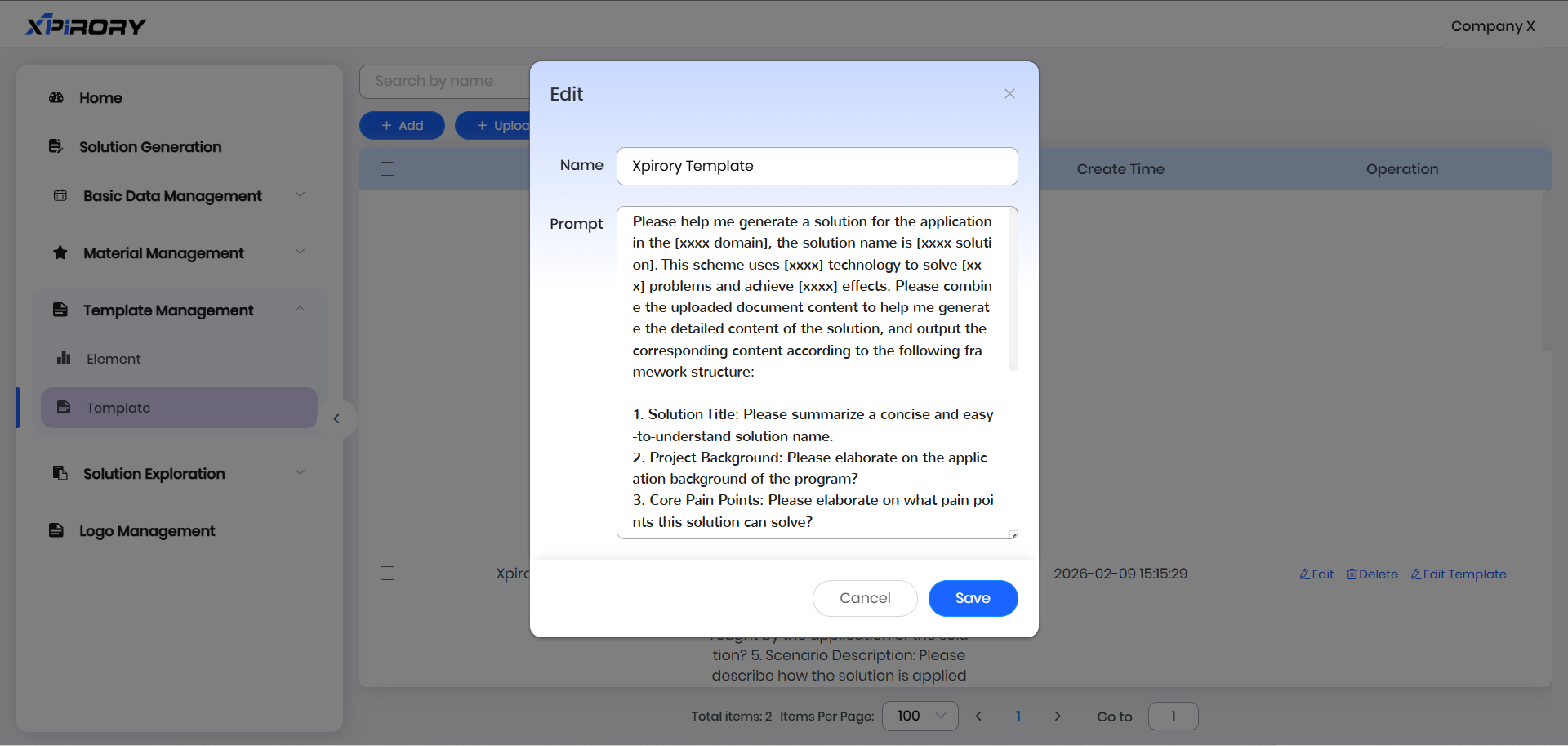Click the Name input field
Screen dimensions: 1568x746
(817, 166)
